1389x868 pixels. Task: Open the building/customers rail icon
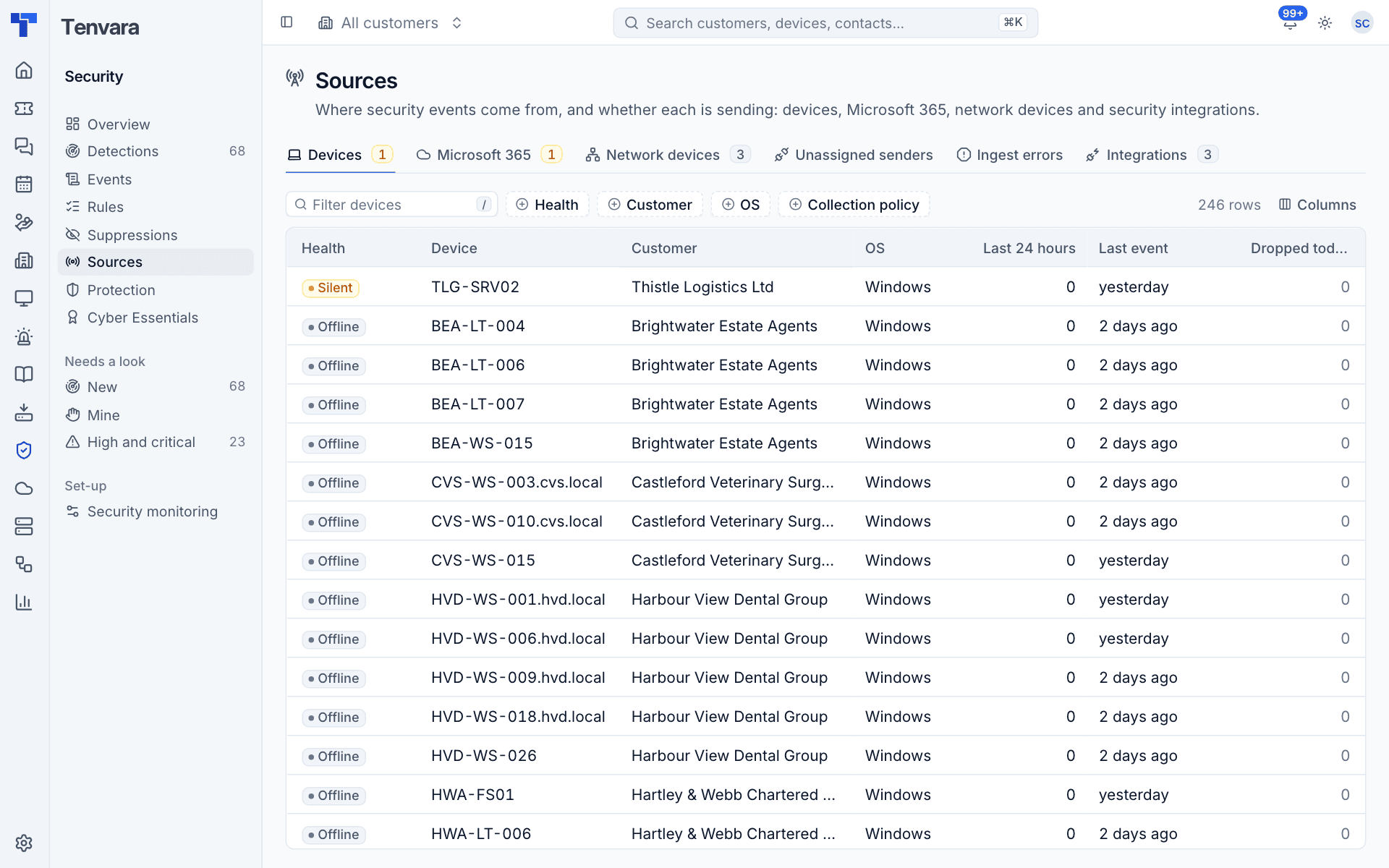[24, 260]
